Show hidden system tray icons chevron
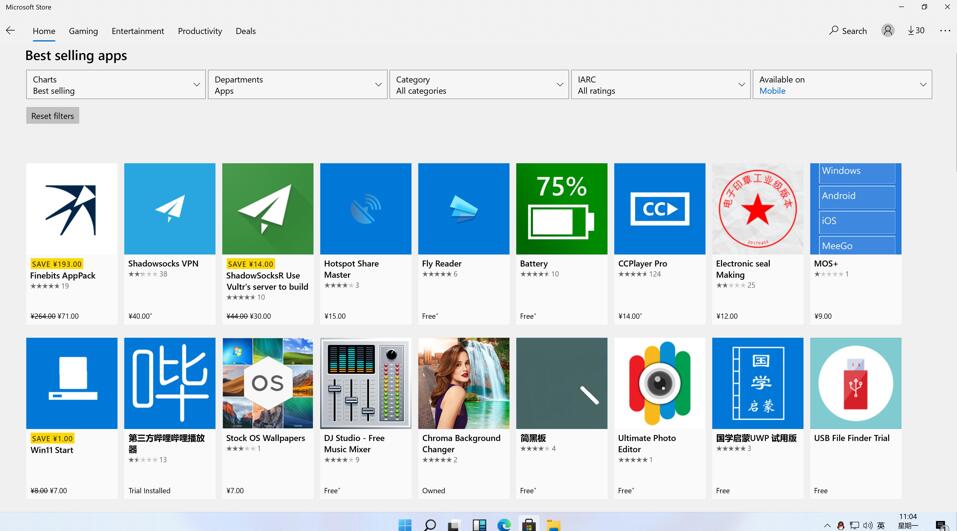Image resolution: width=957 pixels, height=531 pixels. [827, 526]
